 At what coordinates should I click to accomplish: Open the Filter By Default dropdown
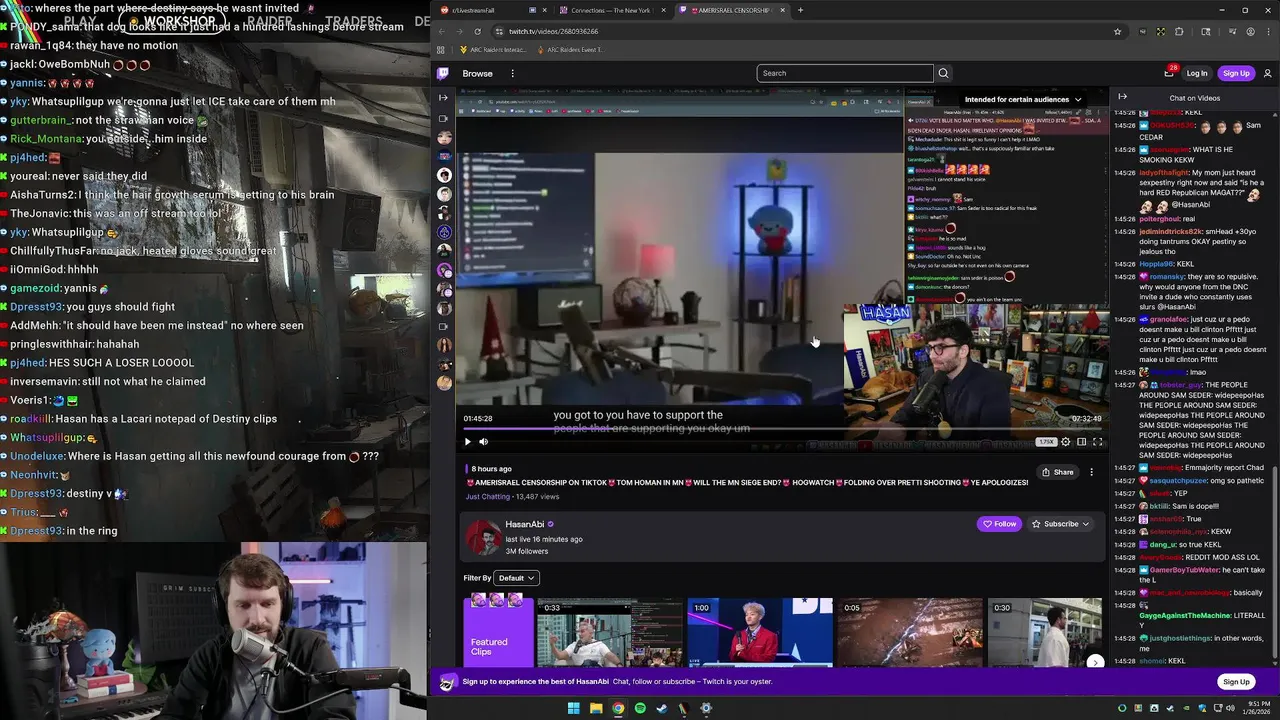click(x=518, y=578)
